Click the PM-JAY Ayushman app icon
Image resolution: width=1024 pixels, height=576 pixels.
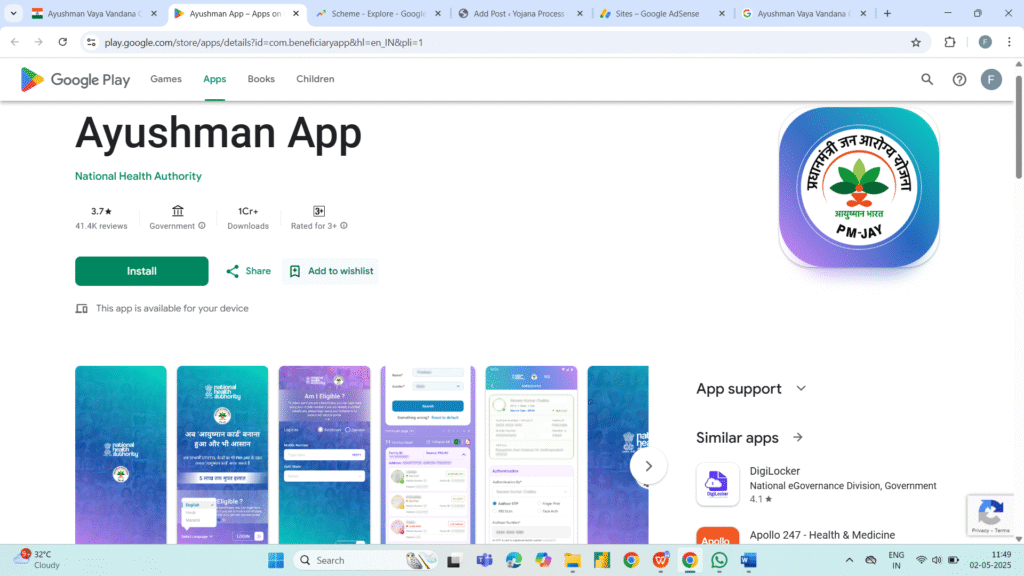(x=859, y=187)
